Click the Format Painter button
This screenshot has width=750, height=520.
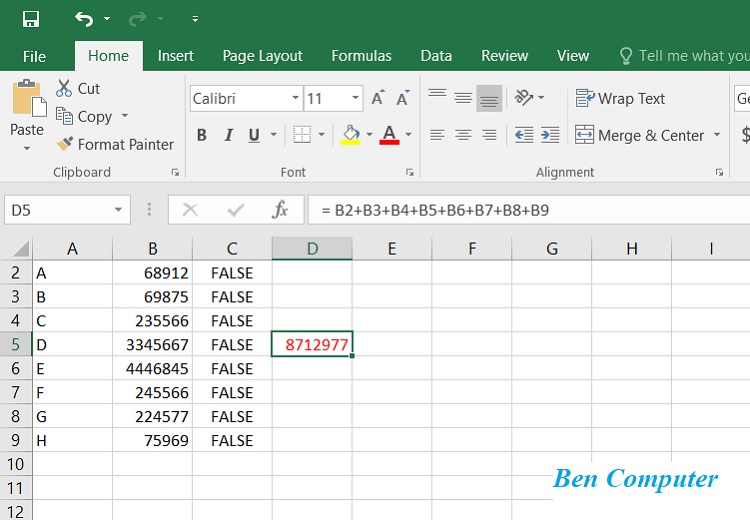click(115, 144)
